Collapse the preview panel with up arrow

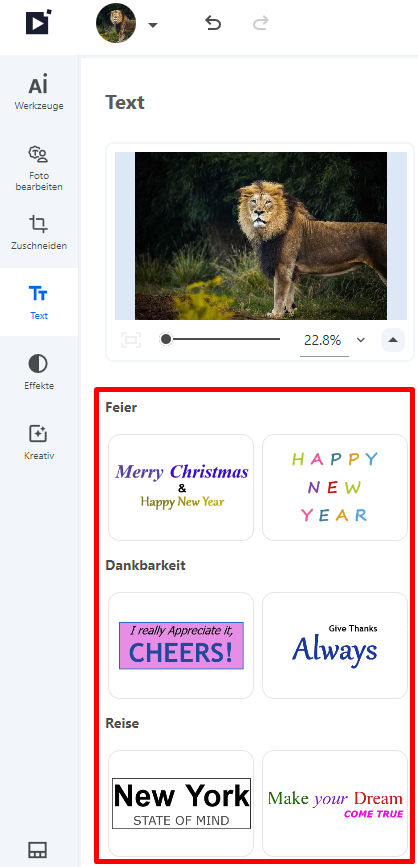point(393,340)
